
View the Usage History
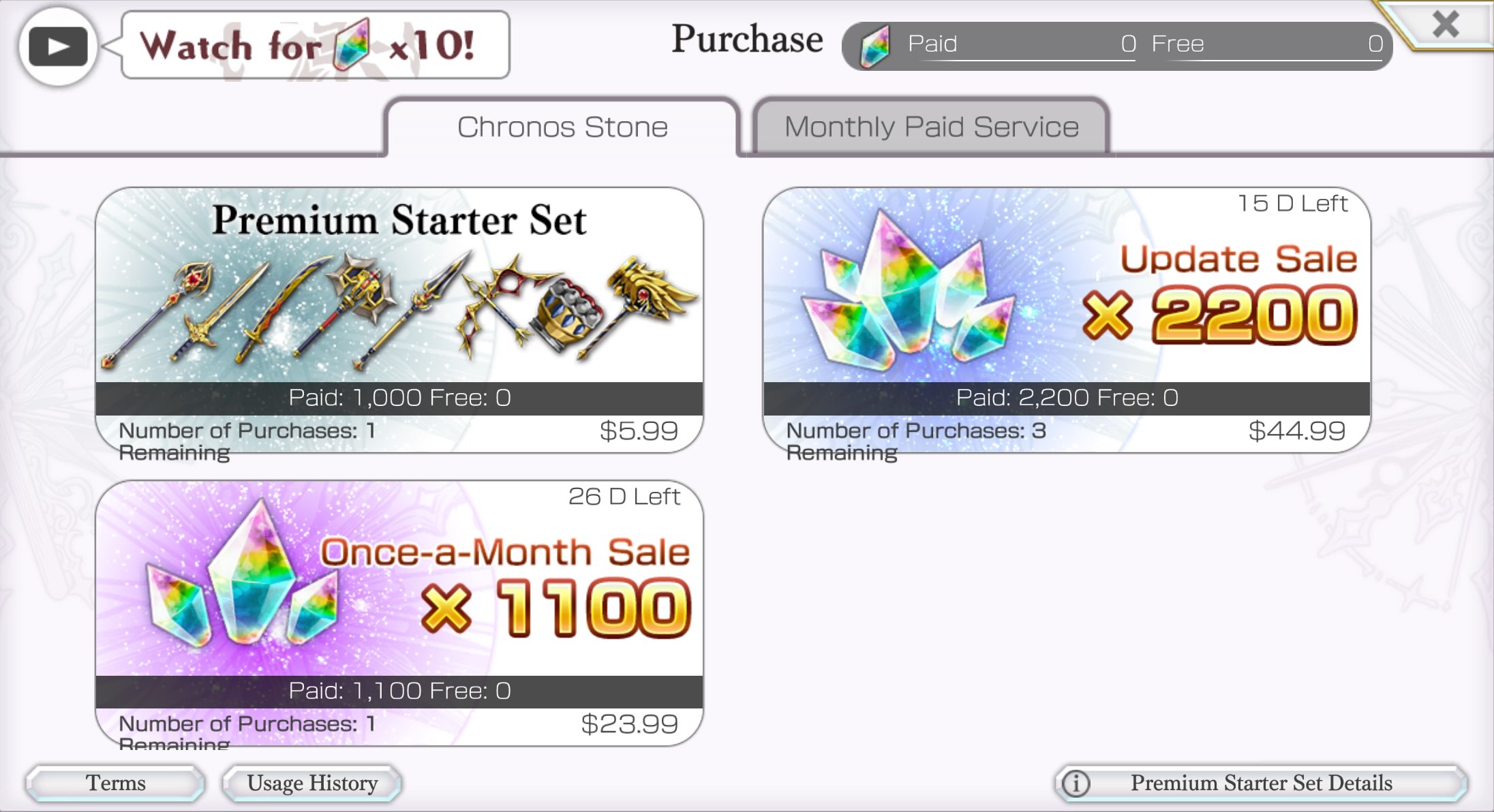(x=312, y=783)
